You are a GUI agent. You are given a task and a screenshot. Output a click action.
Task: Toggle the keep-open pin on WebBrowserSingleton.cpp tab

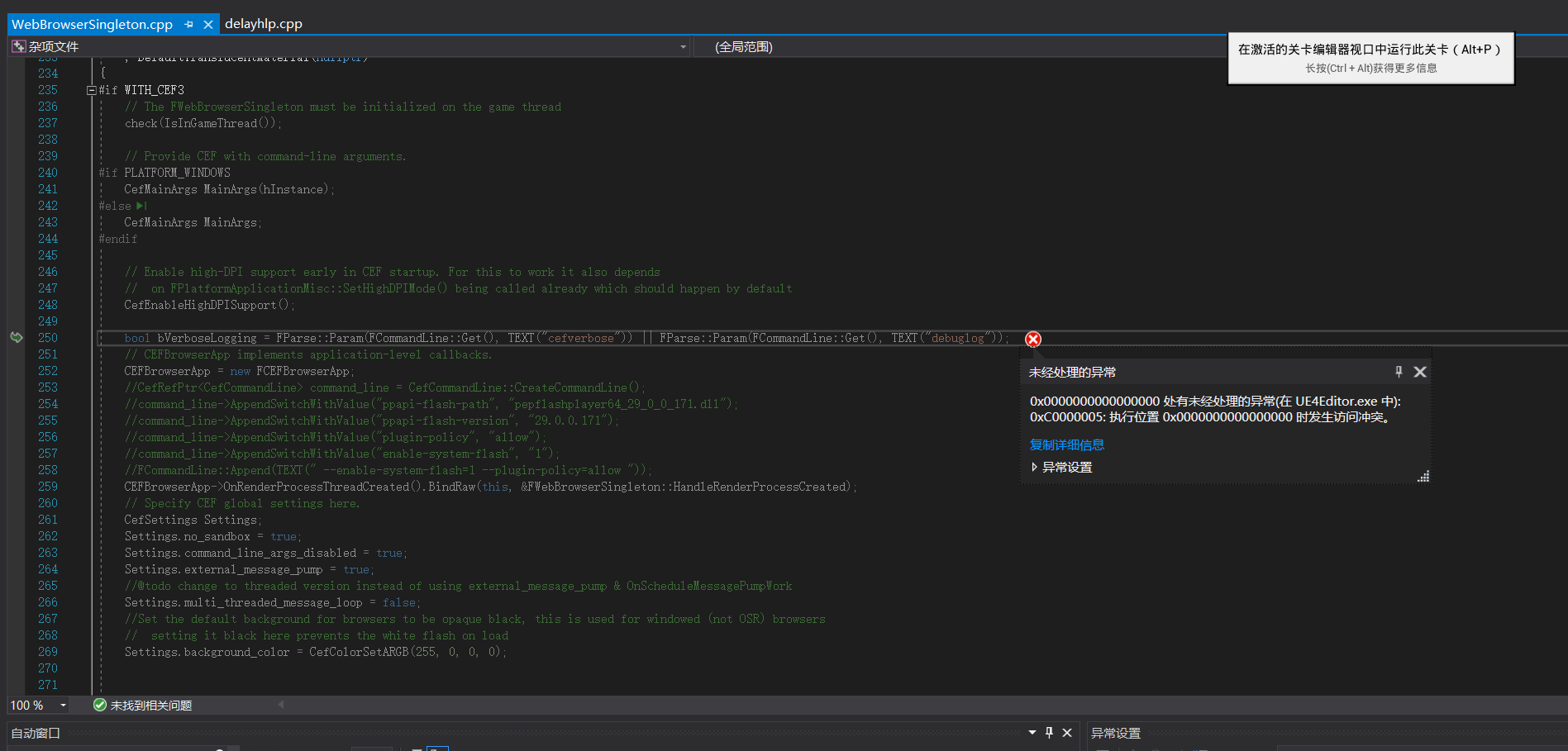188,24
